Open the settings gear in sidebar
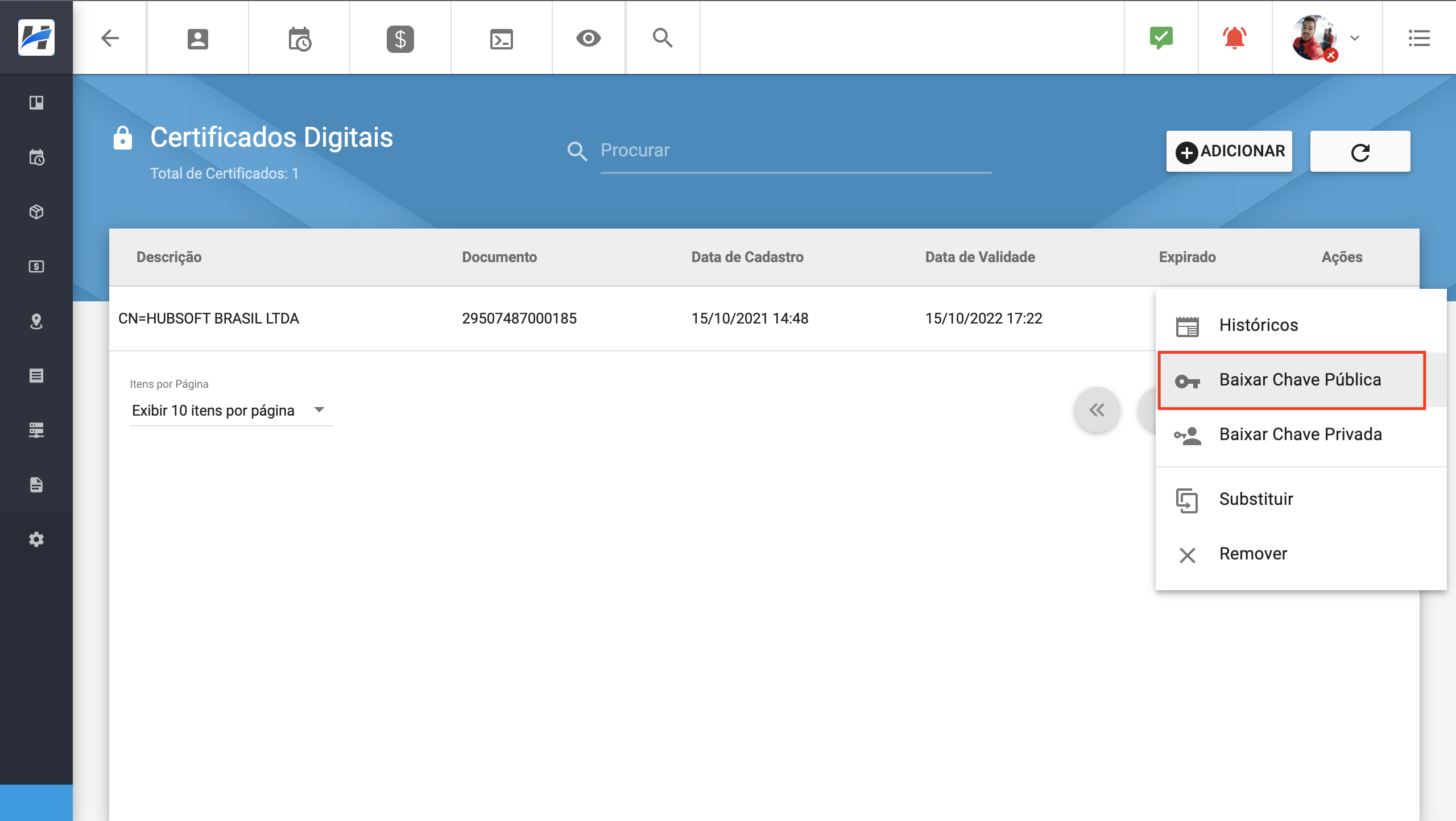This screenshot has height=821, width=1456. [x=36, y=539]
